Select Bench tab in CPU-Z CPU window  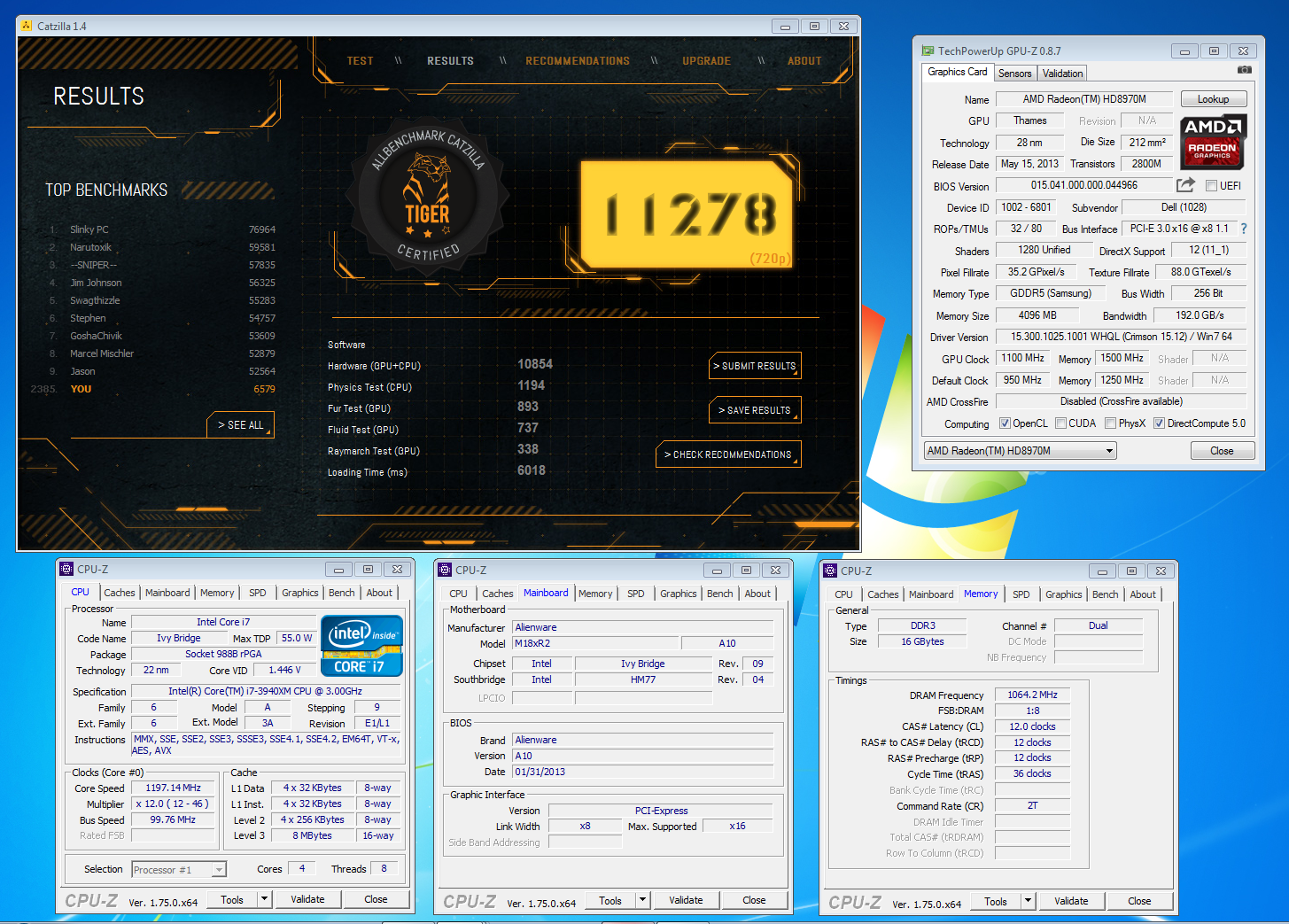342,593
